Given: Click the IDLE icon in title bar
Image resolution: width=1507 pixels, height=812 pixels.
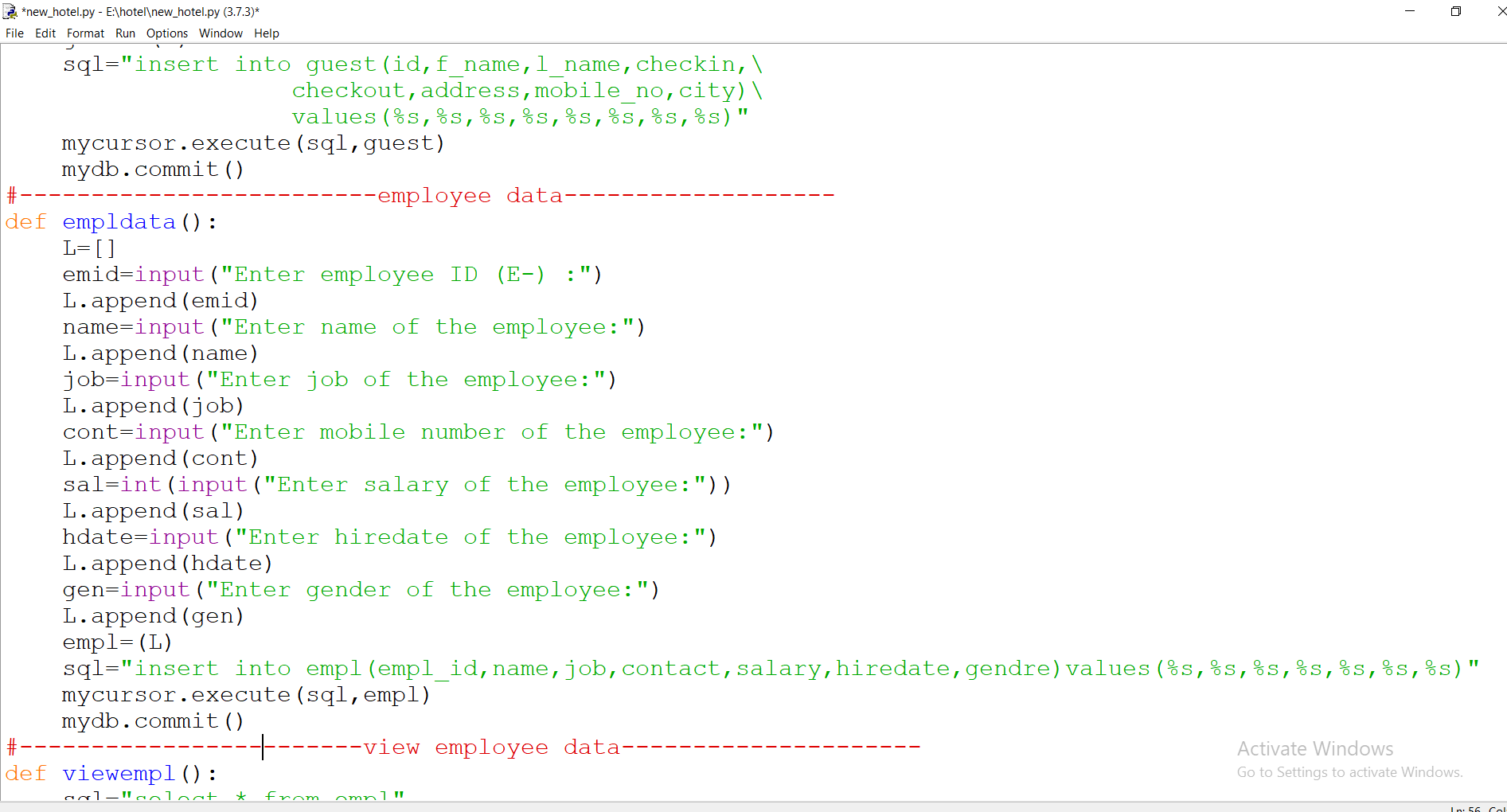Looking at the screenshot, I should (10, 11).
